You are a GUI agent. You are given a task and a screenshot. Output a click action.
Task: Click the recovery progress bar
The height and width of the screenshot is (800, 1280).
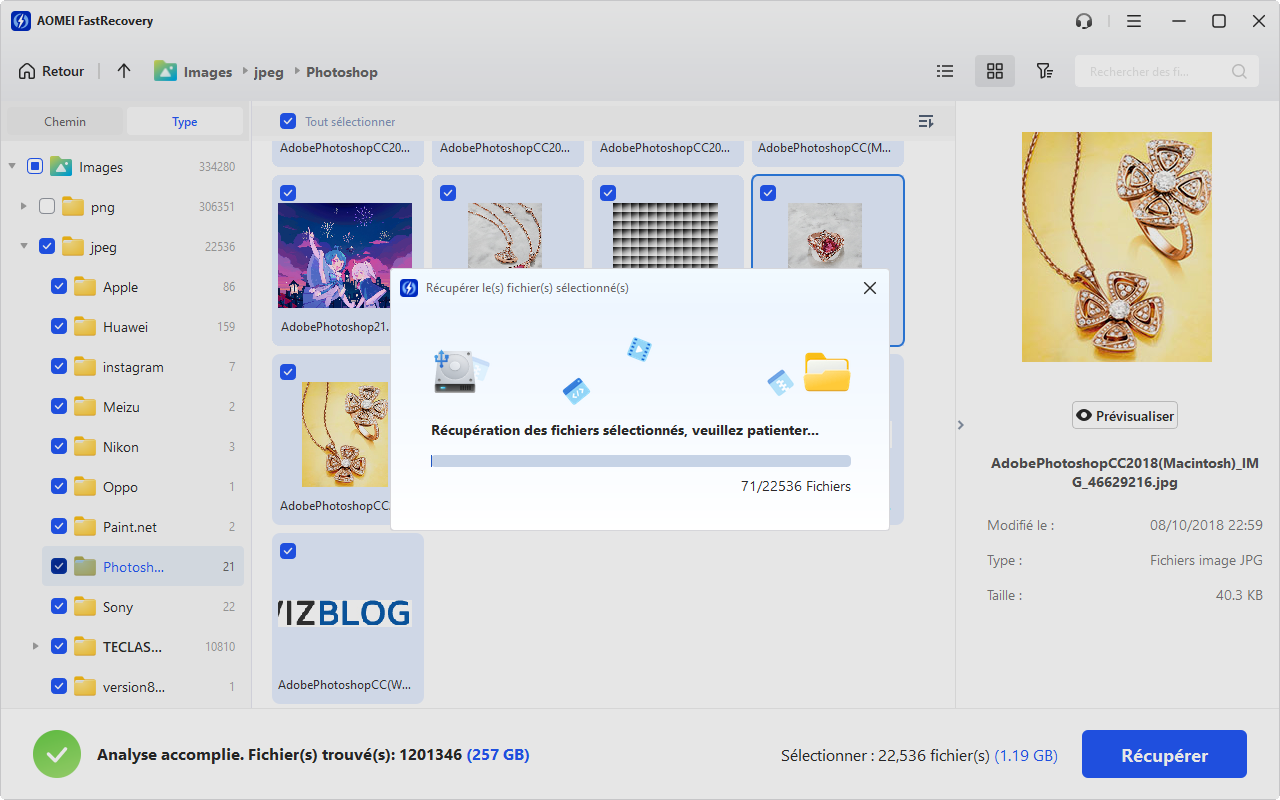coord(641,461)
